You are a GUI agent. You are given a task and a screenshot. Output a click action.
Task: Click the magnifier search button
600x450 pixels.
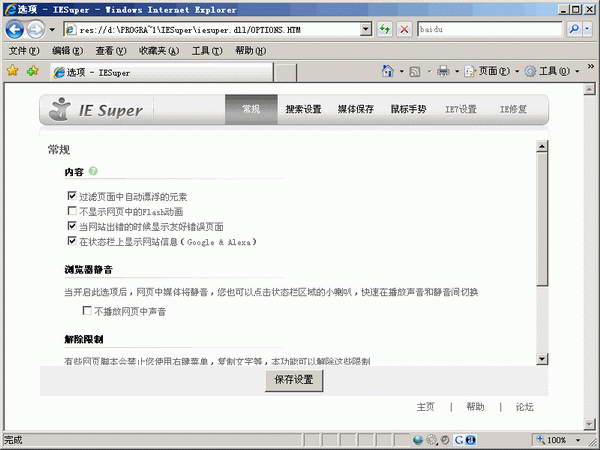574,29
